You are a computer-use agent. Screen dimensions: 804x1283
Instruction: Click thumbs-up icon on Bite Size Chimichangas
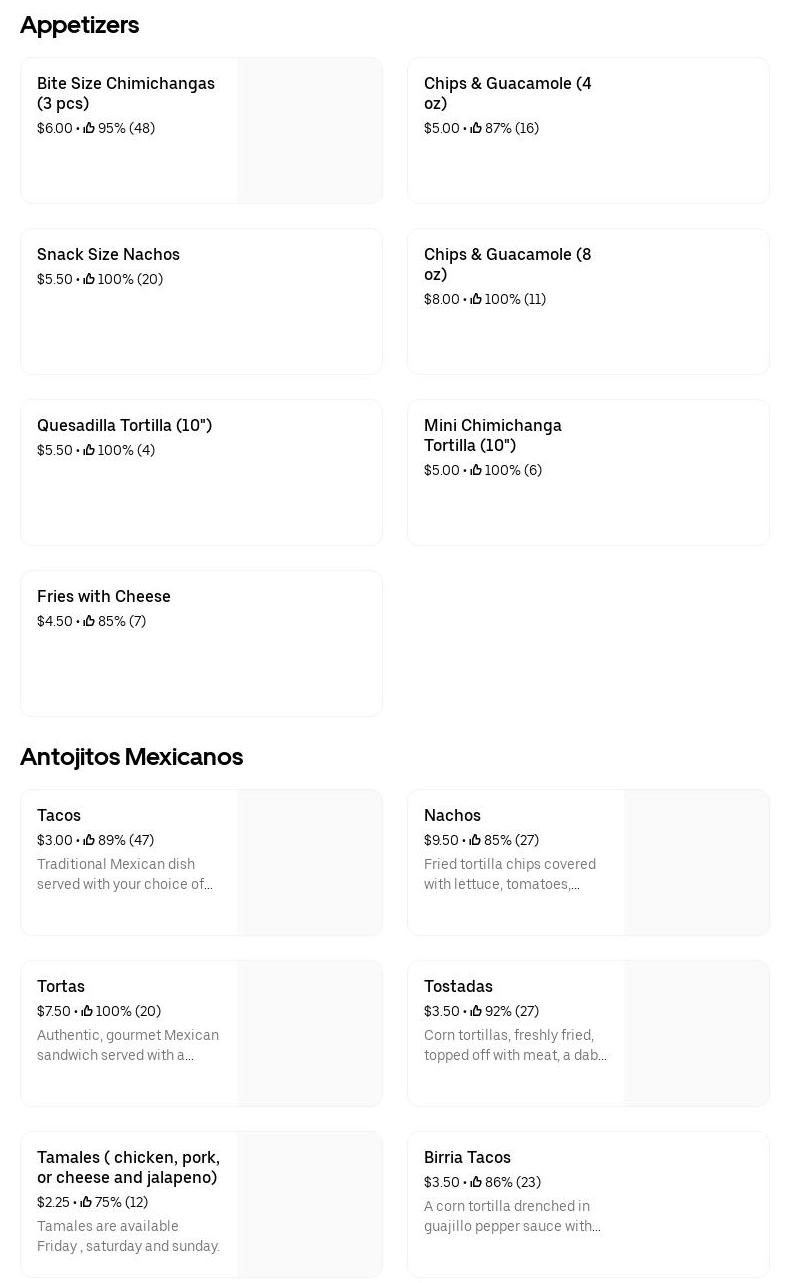coord(89,128)
